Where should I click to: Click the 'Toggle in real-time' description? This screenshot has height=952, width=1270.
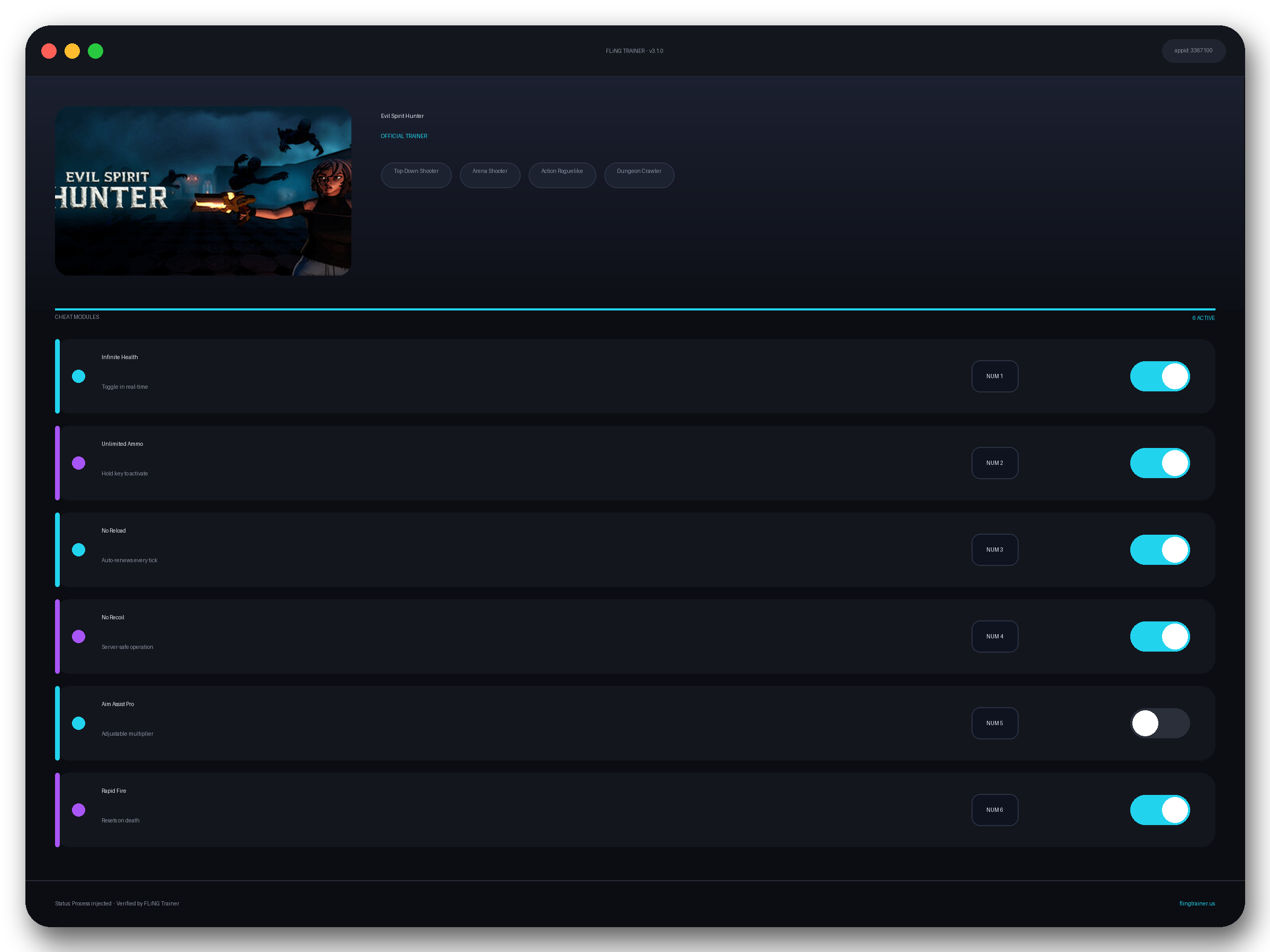coord(124,387)
